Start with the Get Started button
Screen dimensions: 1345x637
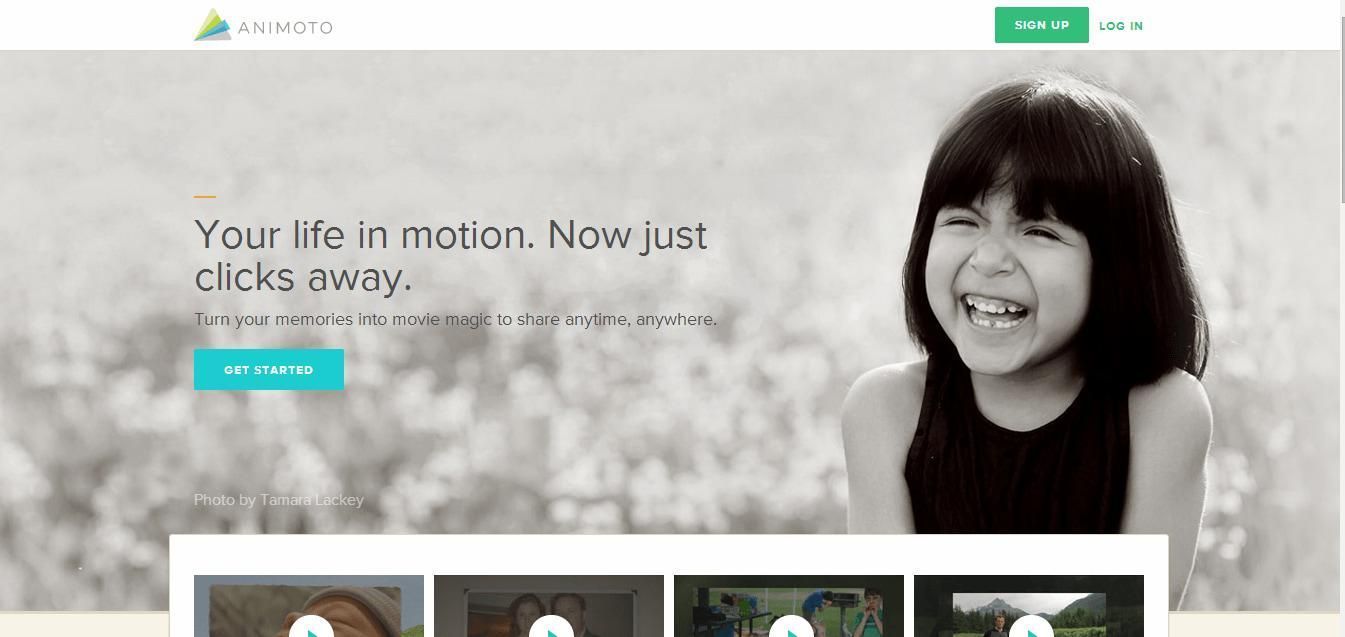click(x=269, y=369)
